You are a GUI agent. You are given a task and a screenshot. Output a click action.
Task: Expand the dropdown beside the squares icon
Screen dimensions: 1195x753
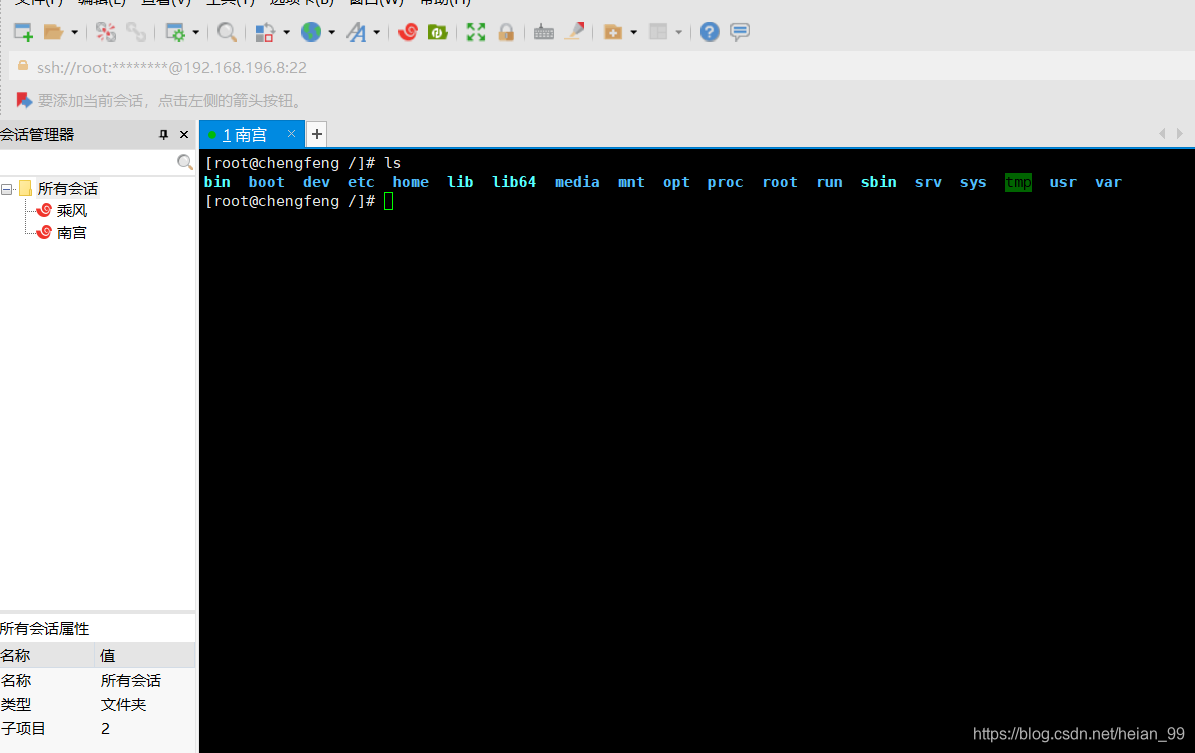(x=287, y=32)
